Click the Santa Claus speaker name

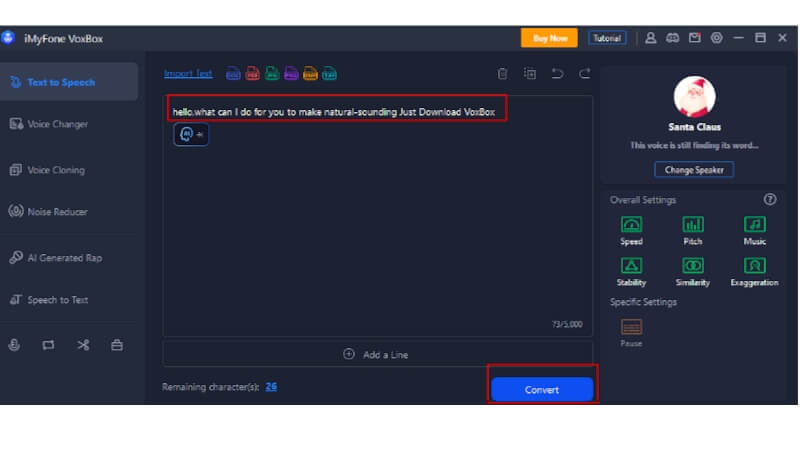tap(694, 127)
